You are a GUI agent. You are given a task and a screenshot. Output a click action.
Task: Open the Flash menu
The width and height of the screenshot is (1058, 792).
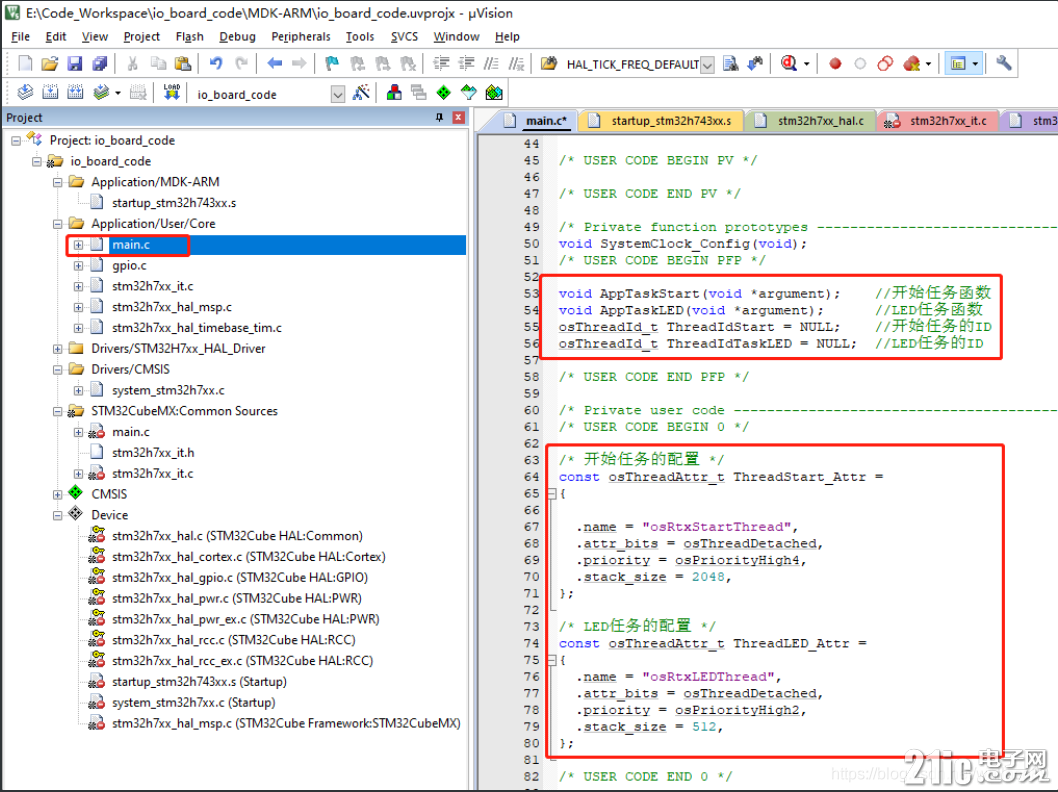click(x=190, y=36)
